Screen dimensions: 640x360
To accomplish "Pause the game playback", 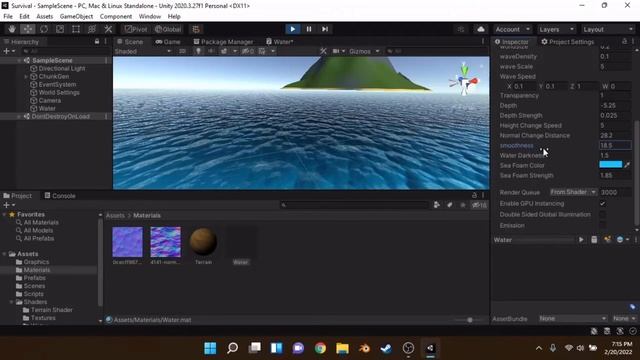I will (309, 29).
